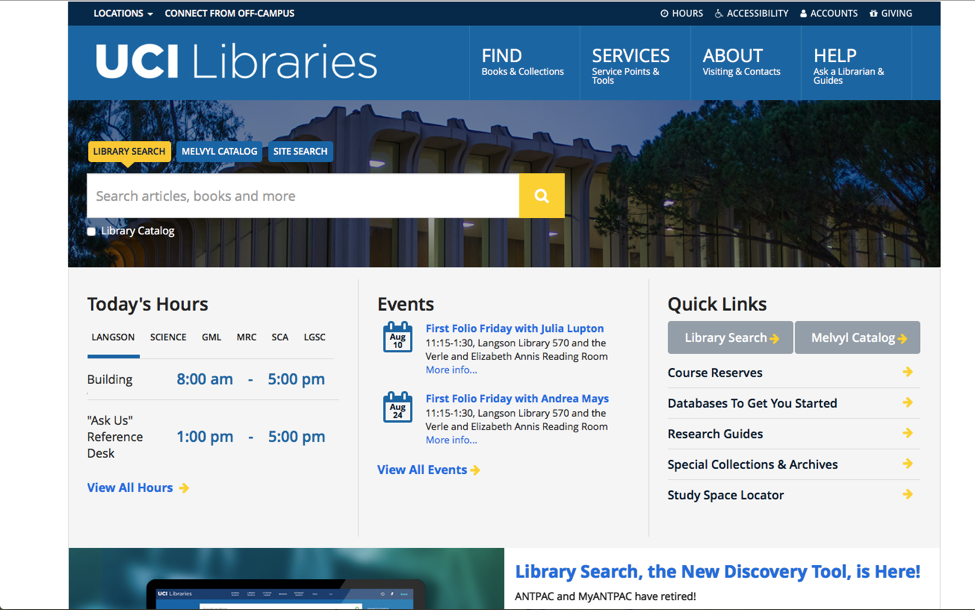Click the Aug 24 calendar icon
Image resolution: width=975 pixels, height=610 pixels.
[397, 407]
